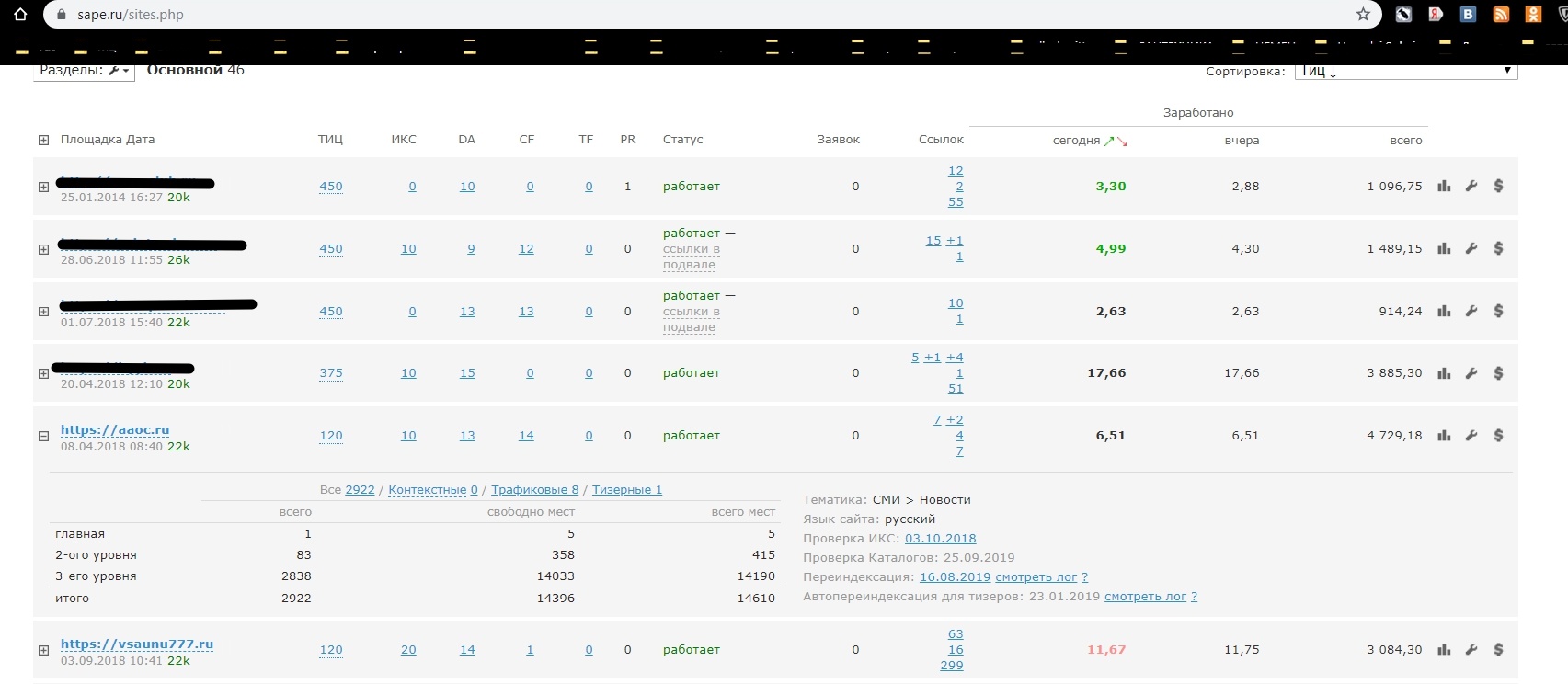Open chart icon in the row totaling 1 489,15
This screenshot has height=684, width=1568.
click(1444, 248)
